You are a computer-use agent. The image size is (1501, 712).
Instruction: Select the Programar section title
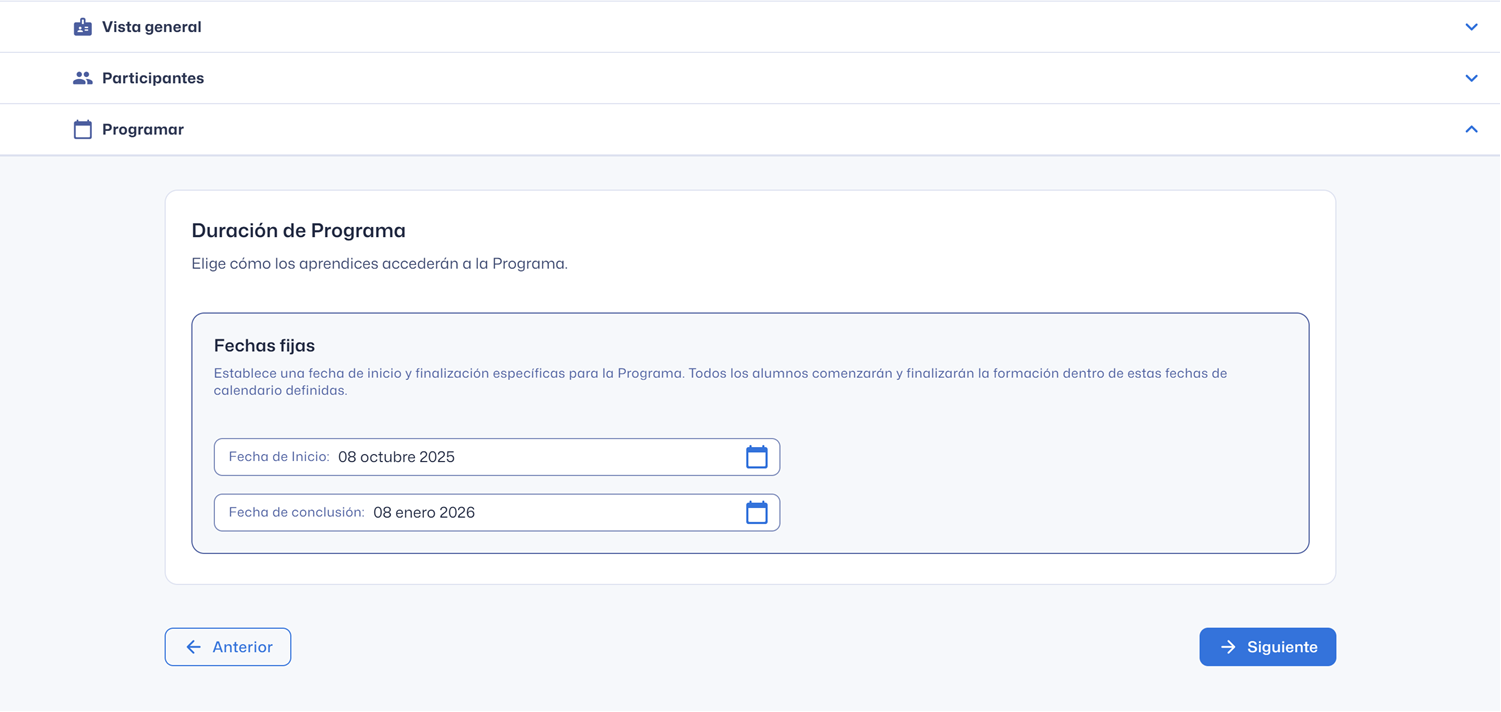click(143, 129)
